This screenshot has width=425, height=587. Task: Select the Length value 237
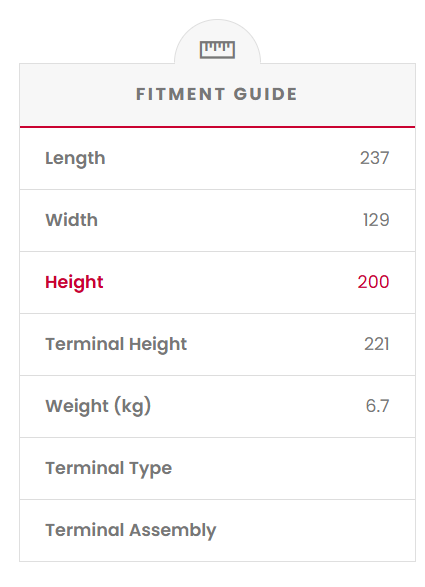click(x=374, y=158)
